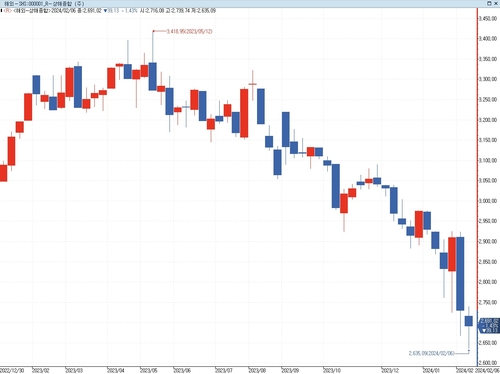The width and height of the screenshot is (500, 374).
Task: Click the 2022/12/30 date axis label
Action: click(12, 371)
